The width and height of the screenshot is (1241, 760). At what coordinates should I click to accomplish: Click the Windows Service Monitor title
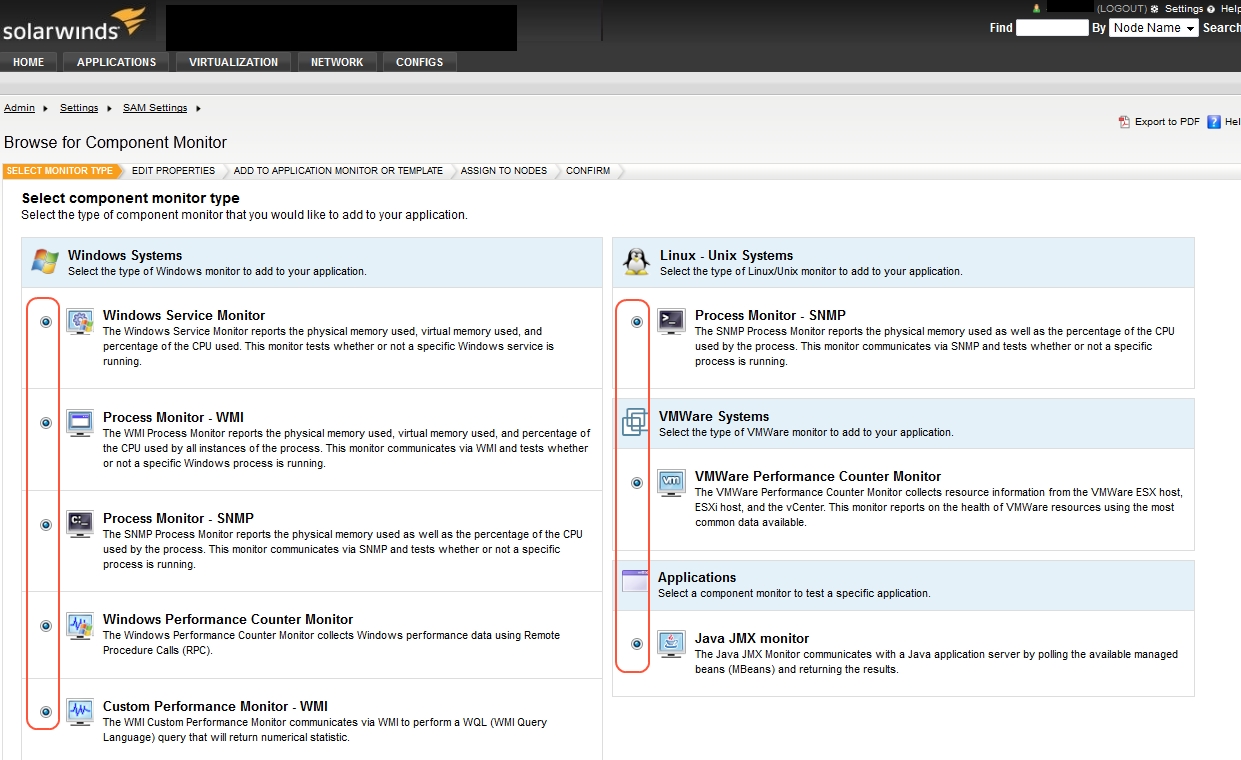[184, 315]
